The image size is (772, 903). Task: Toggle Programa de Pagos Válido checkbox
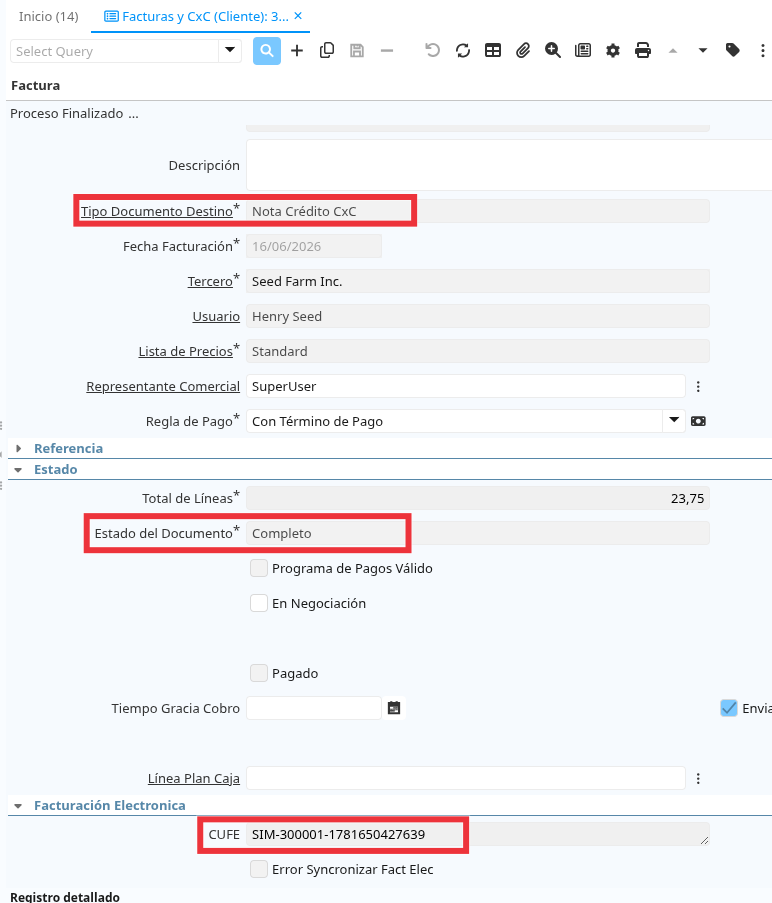click(258, 568)
